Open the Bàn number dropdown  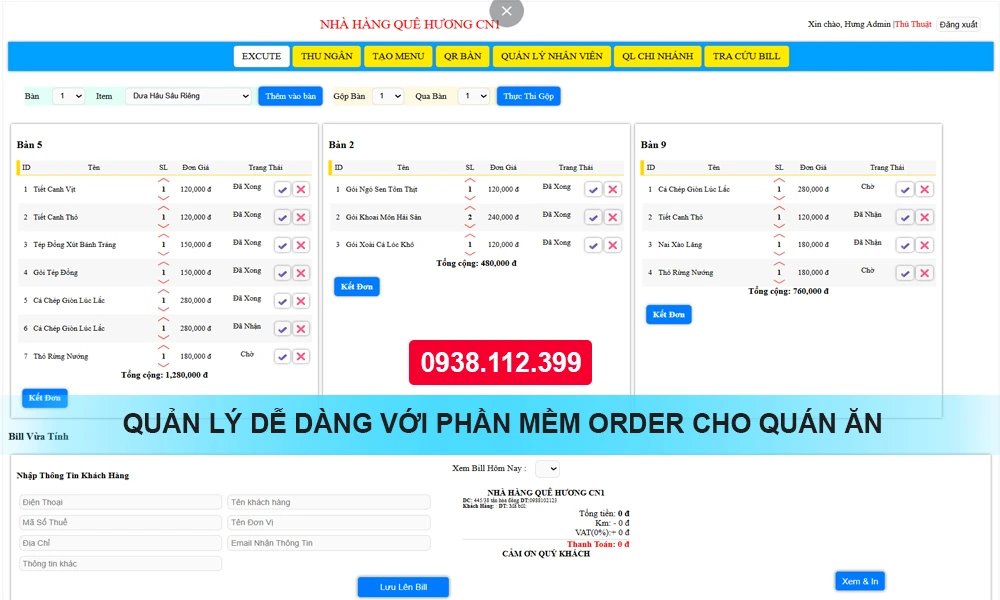[67, 95]
